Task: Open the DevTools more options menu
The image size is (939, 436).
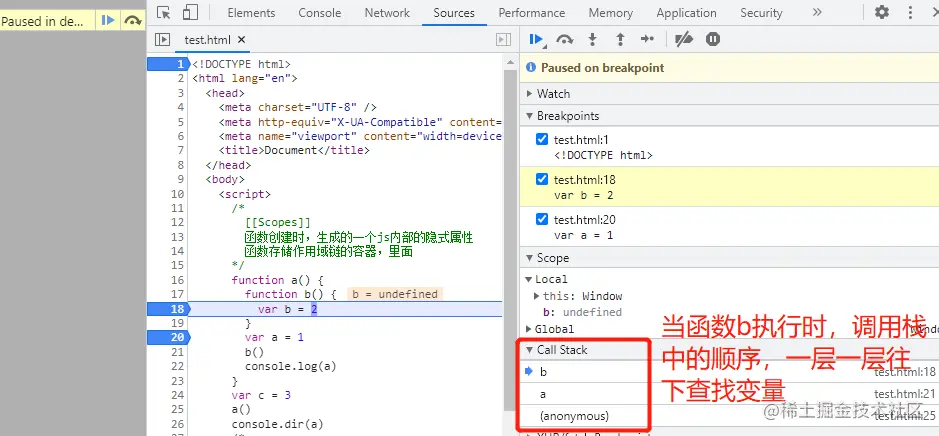Action: (x=911, y=12)
